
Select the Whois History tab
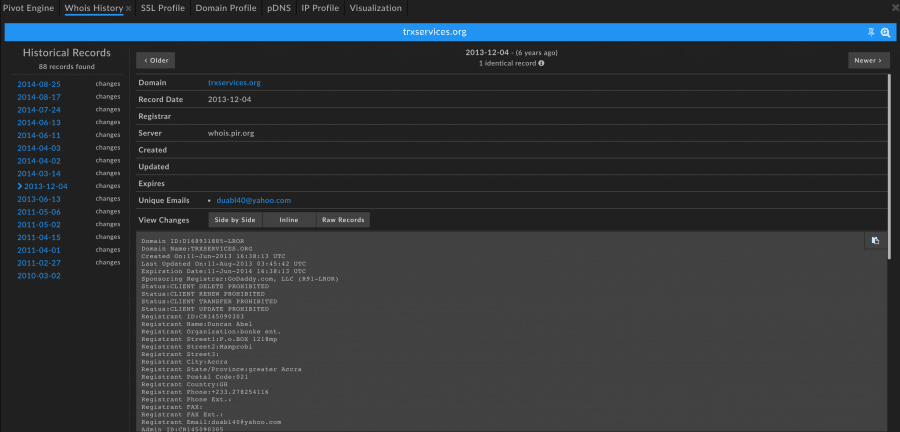(94, 8)
